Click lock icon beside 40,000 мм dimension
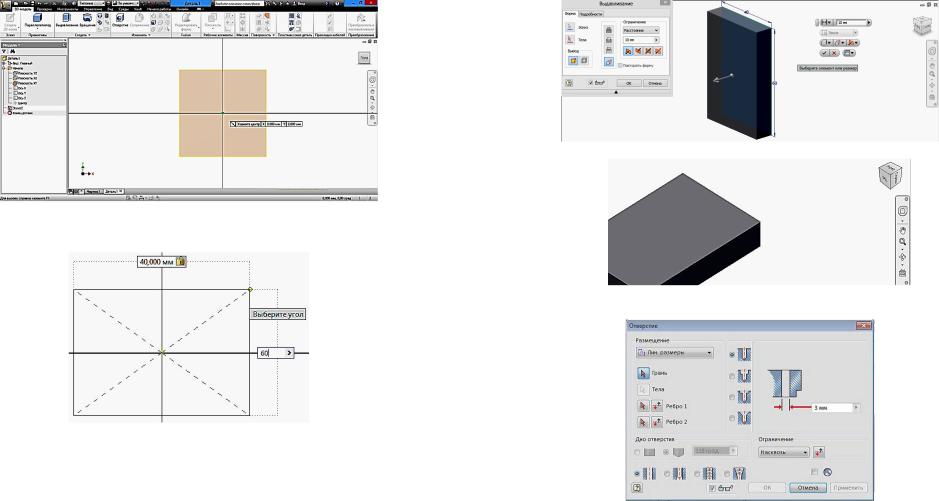This screenshot has height=501, width=939. (x=181, y=262)
